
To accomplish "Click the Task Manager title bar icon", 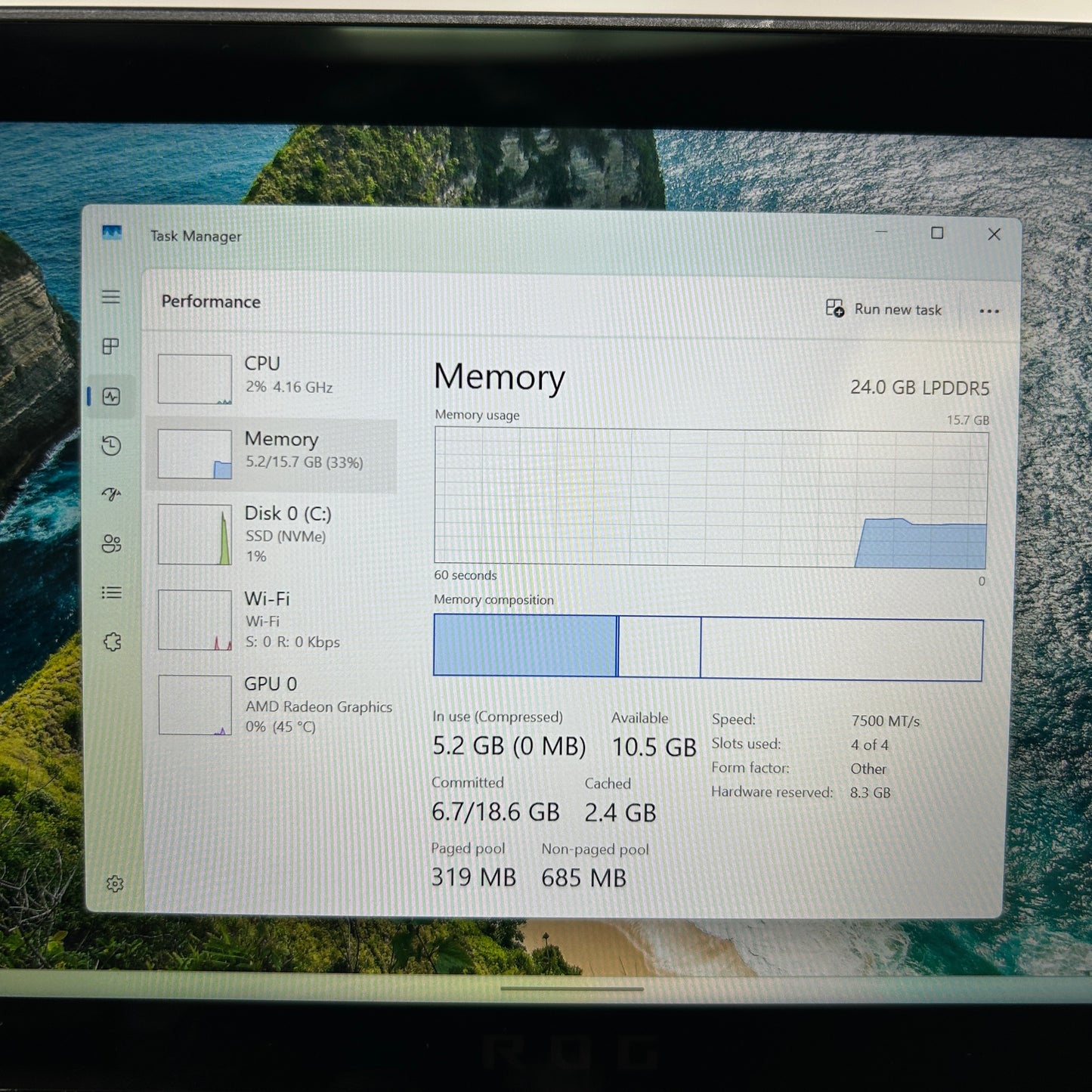I will [x=112, y=233].
